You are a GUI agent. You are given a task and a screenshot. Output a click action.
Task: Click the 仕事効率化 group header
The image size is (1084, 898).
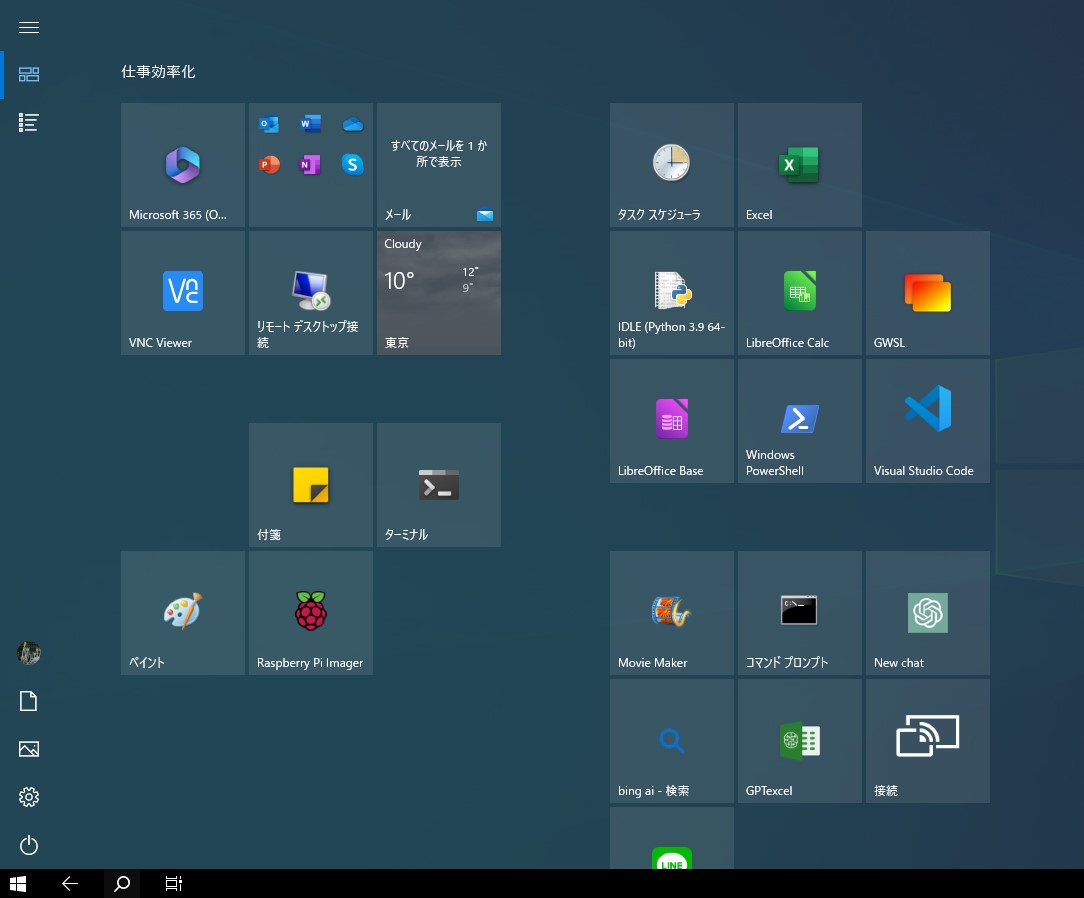(158, 72)
